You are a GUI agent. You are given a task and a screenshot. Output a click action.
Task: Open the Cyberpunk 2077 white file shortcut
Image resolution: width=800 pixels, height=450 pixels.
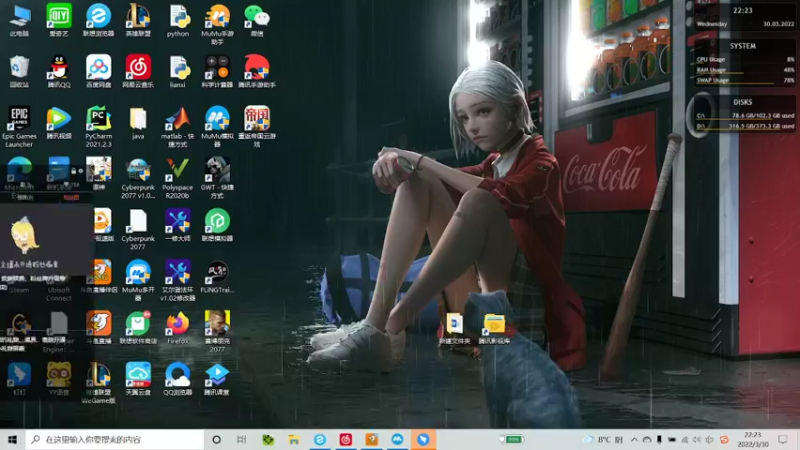pos(138,229)
